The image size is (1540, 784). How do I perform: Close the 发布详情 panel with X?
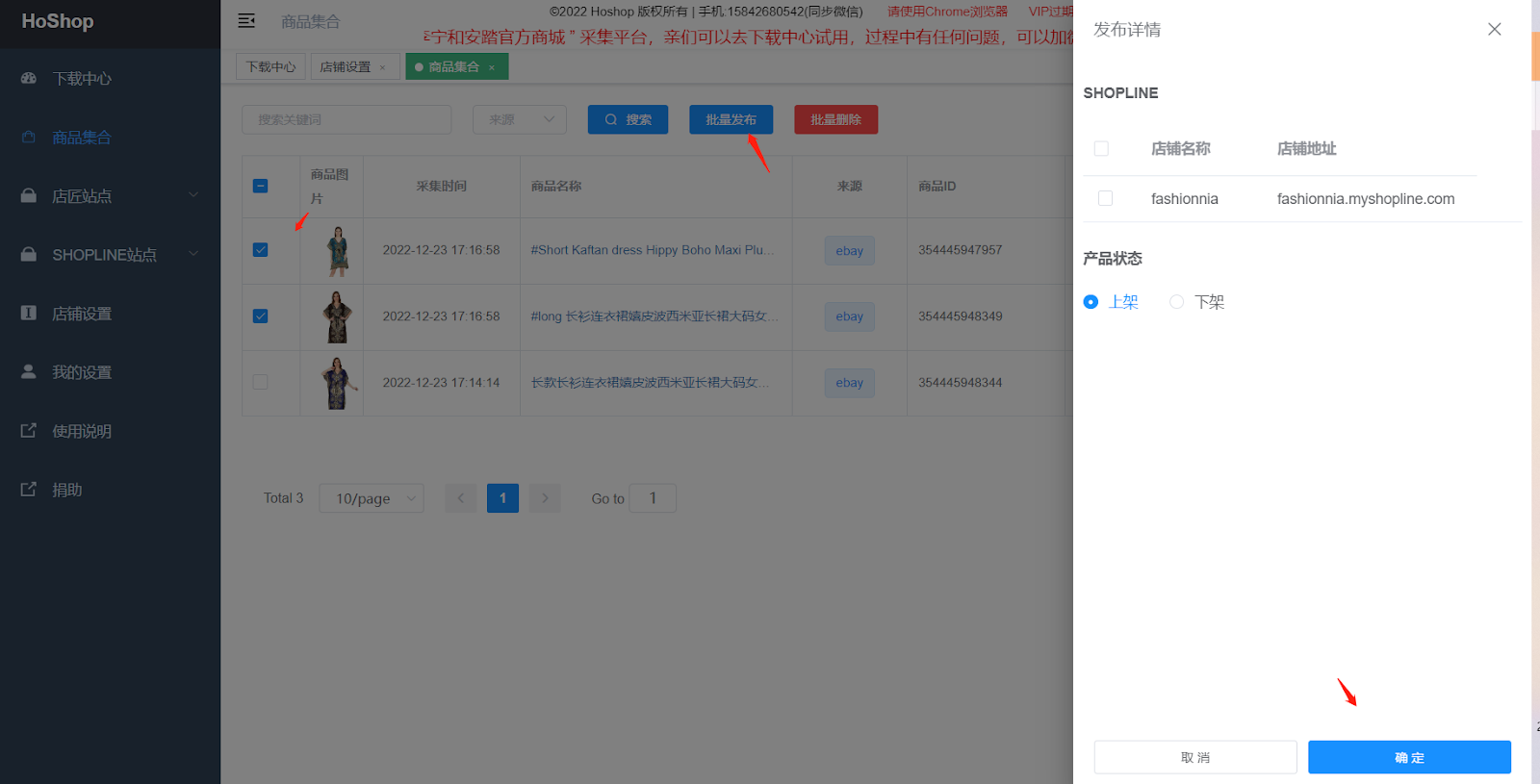click(1494, 30)
